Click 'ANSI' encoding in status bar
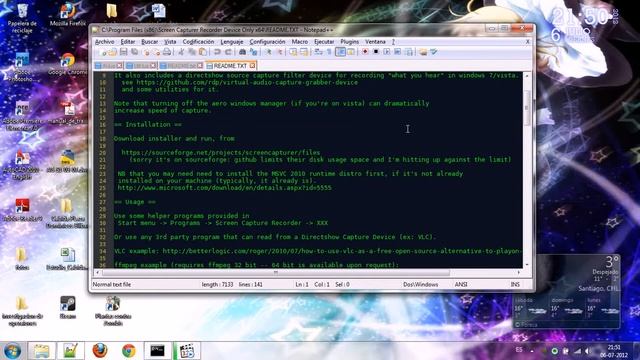640x360 pixels. pyautogui.click(x=461, y=284)
